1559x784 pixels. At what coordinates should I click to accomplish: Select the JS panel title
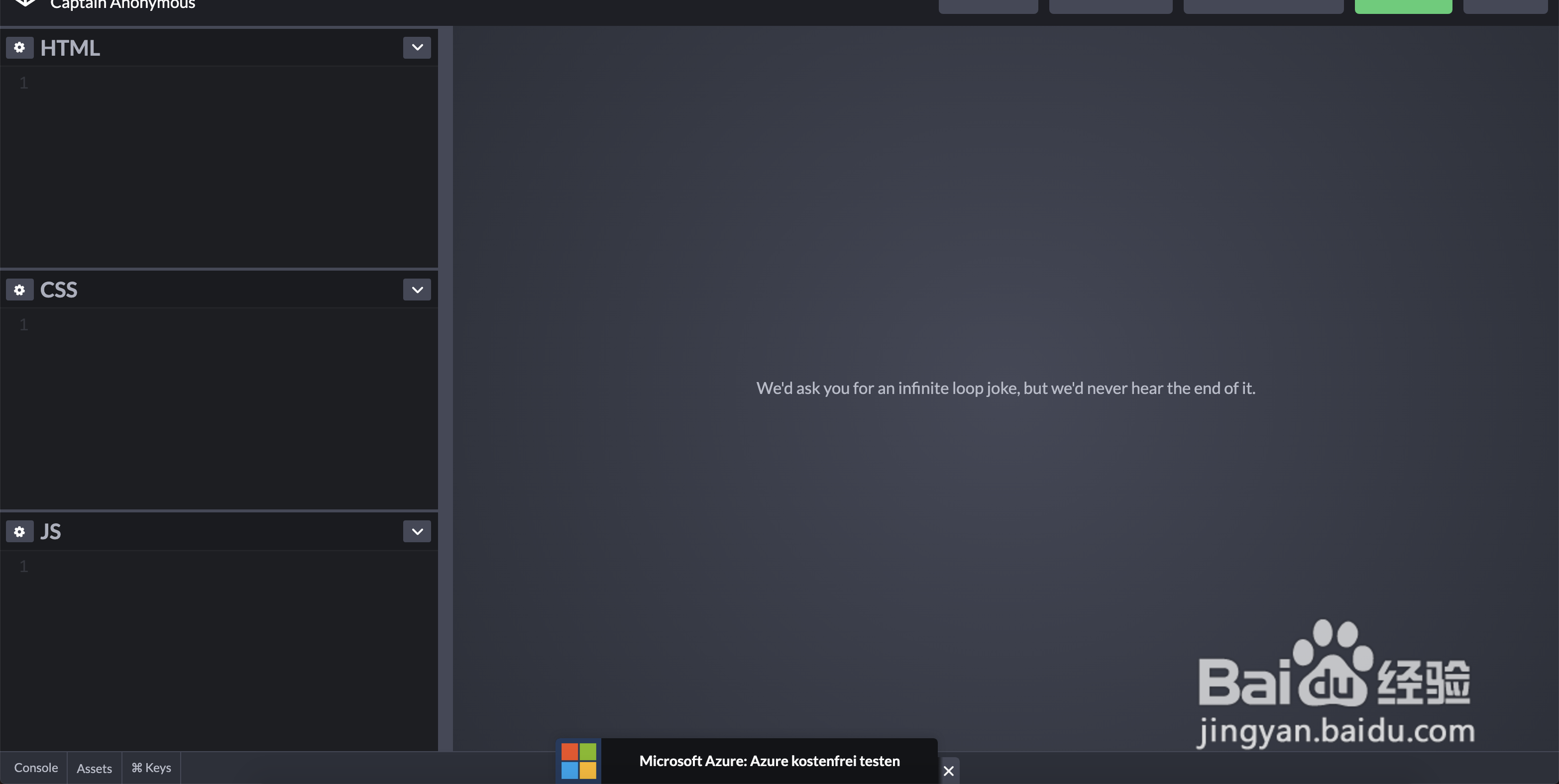point(51,532)
